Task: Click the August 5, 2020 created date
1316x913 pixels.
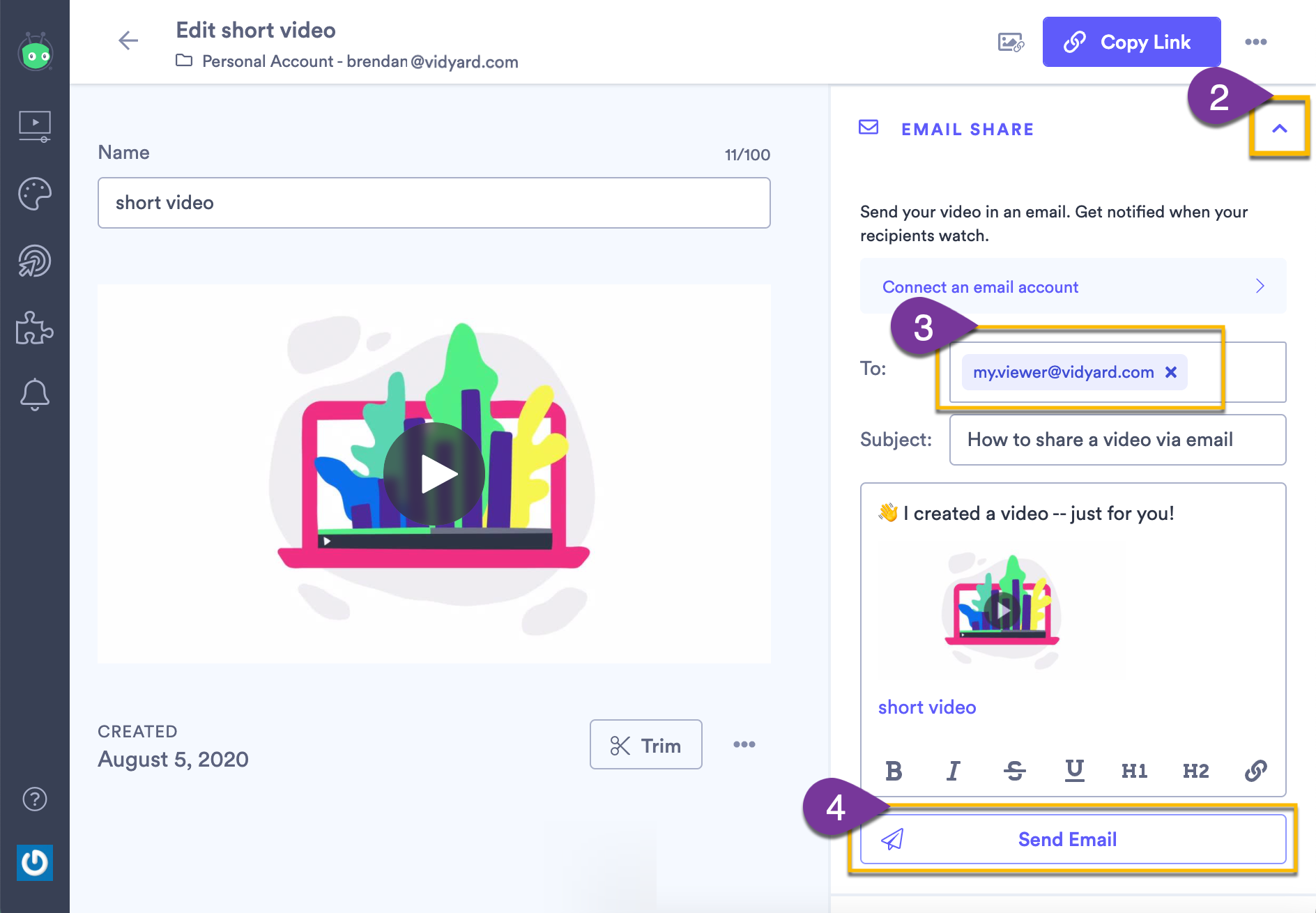Action: pyautogui.click(x=173, y=759)
